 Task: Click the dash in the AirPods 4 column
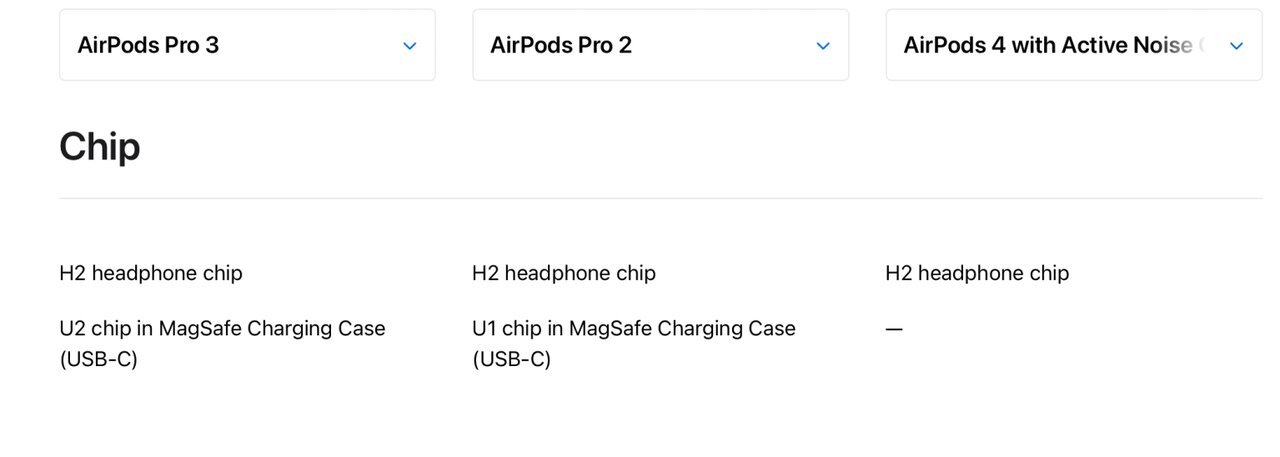click(x=894, y=329)
